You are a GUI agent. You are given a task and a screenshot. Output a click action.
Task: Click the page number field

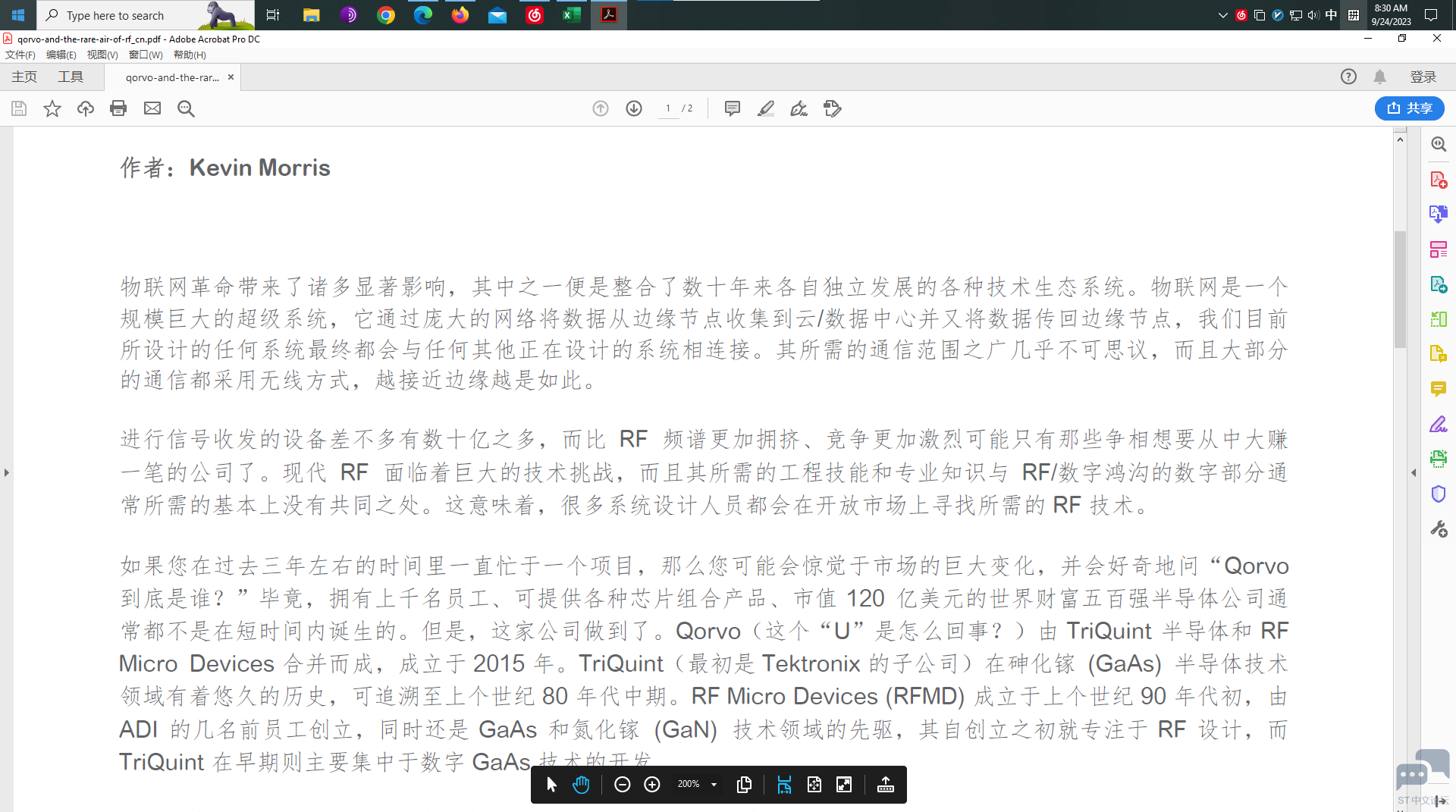pos(668,108)
